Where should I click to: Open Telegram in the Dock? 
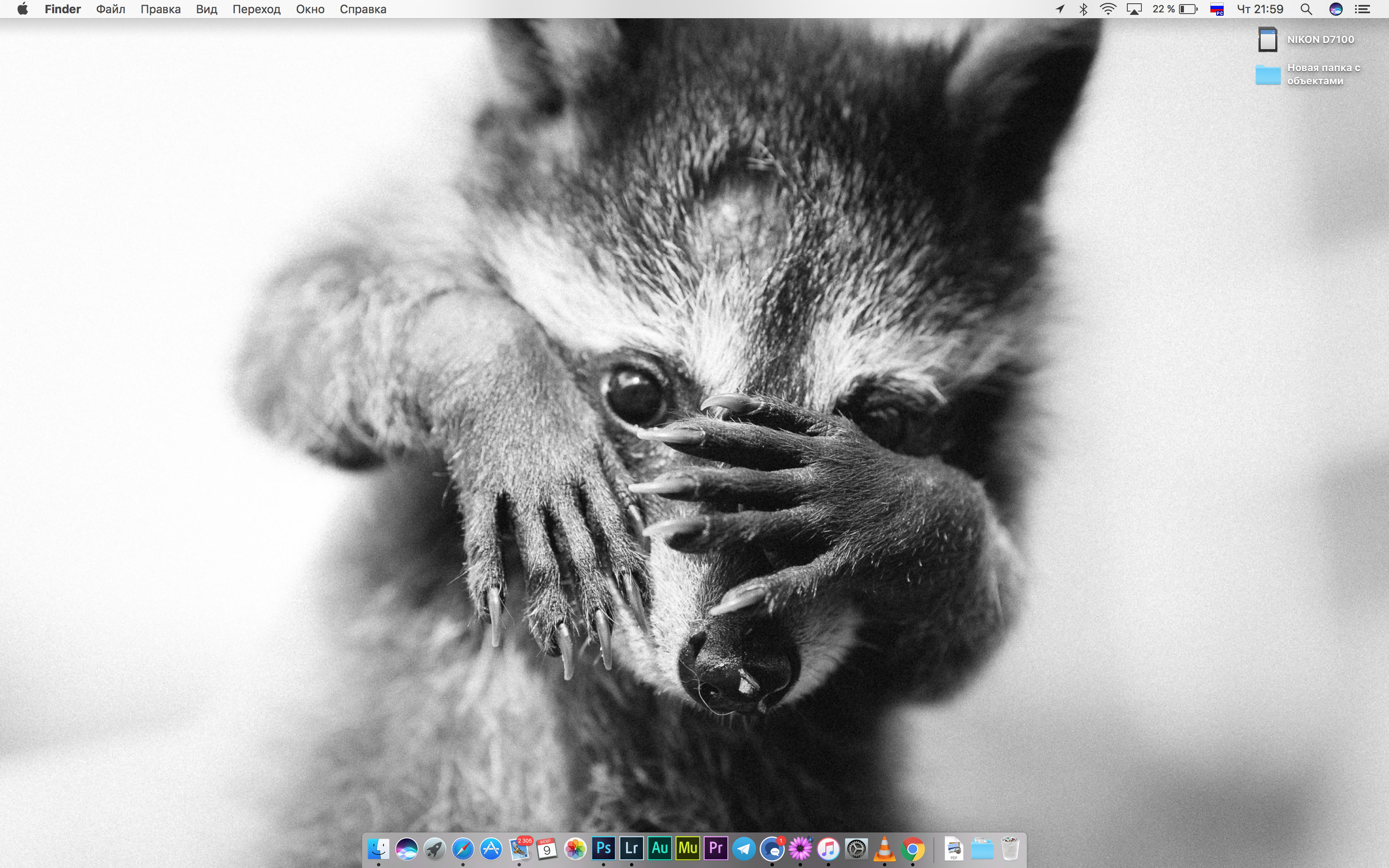[x=744, y=849]
